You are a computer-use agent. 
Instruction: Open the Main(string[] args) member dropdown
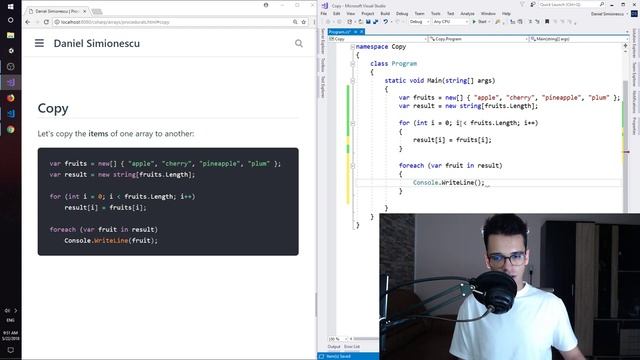pos(579,39)
